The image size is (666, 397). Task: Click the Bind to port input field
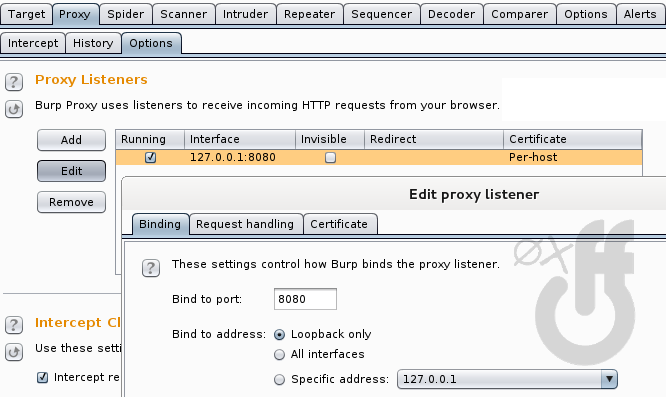pos(305,299)
